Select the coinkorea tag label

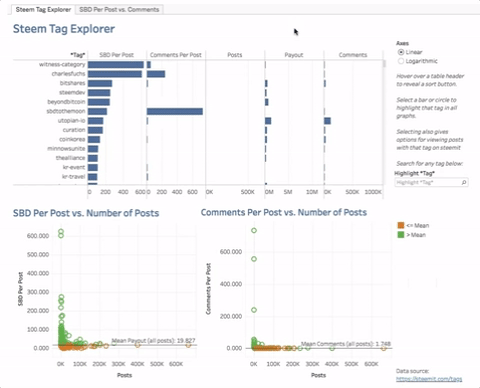tap(72, 139)
